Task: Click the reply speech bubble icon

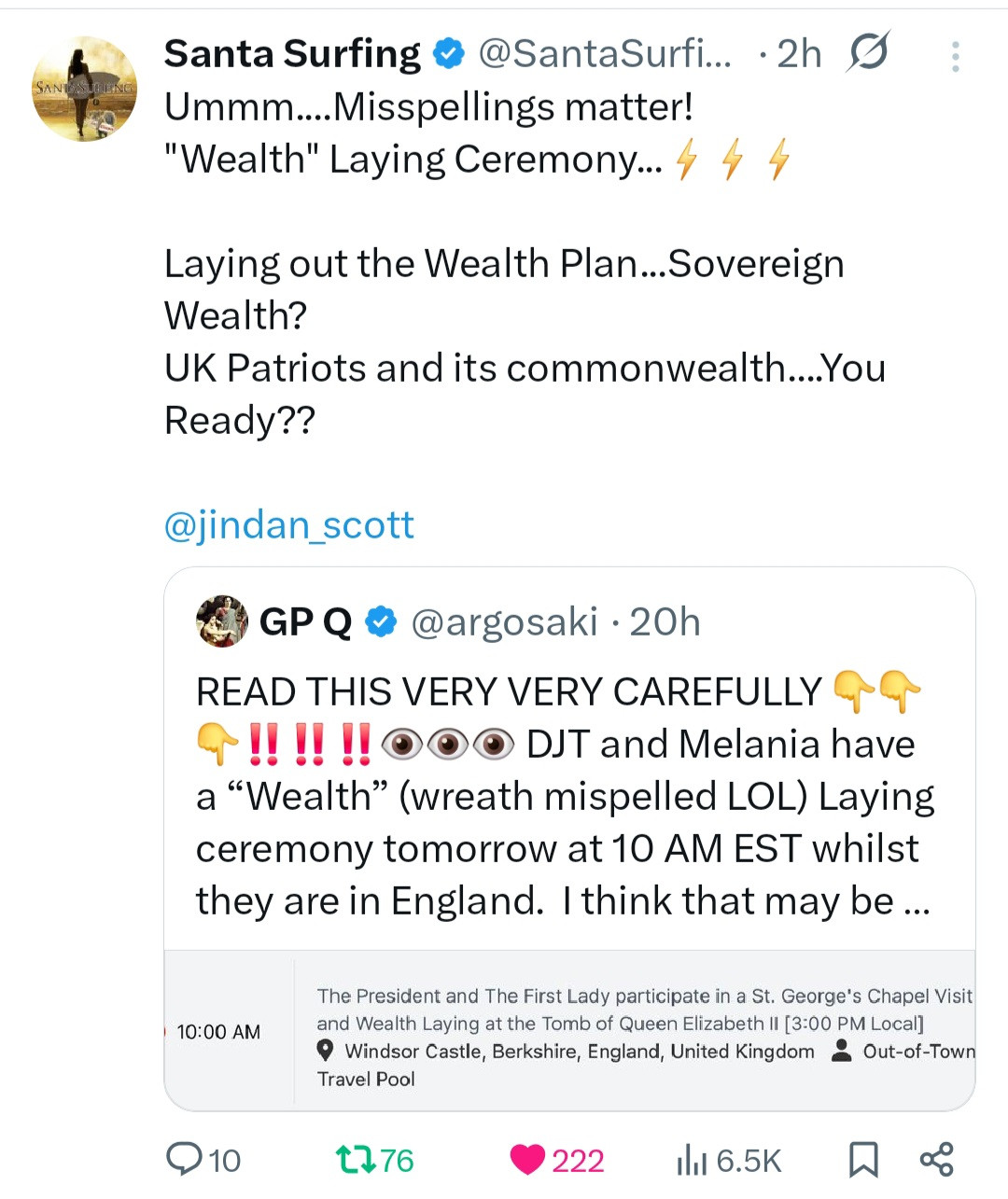Action: point(184,1160)
